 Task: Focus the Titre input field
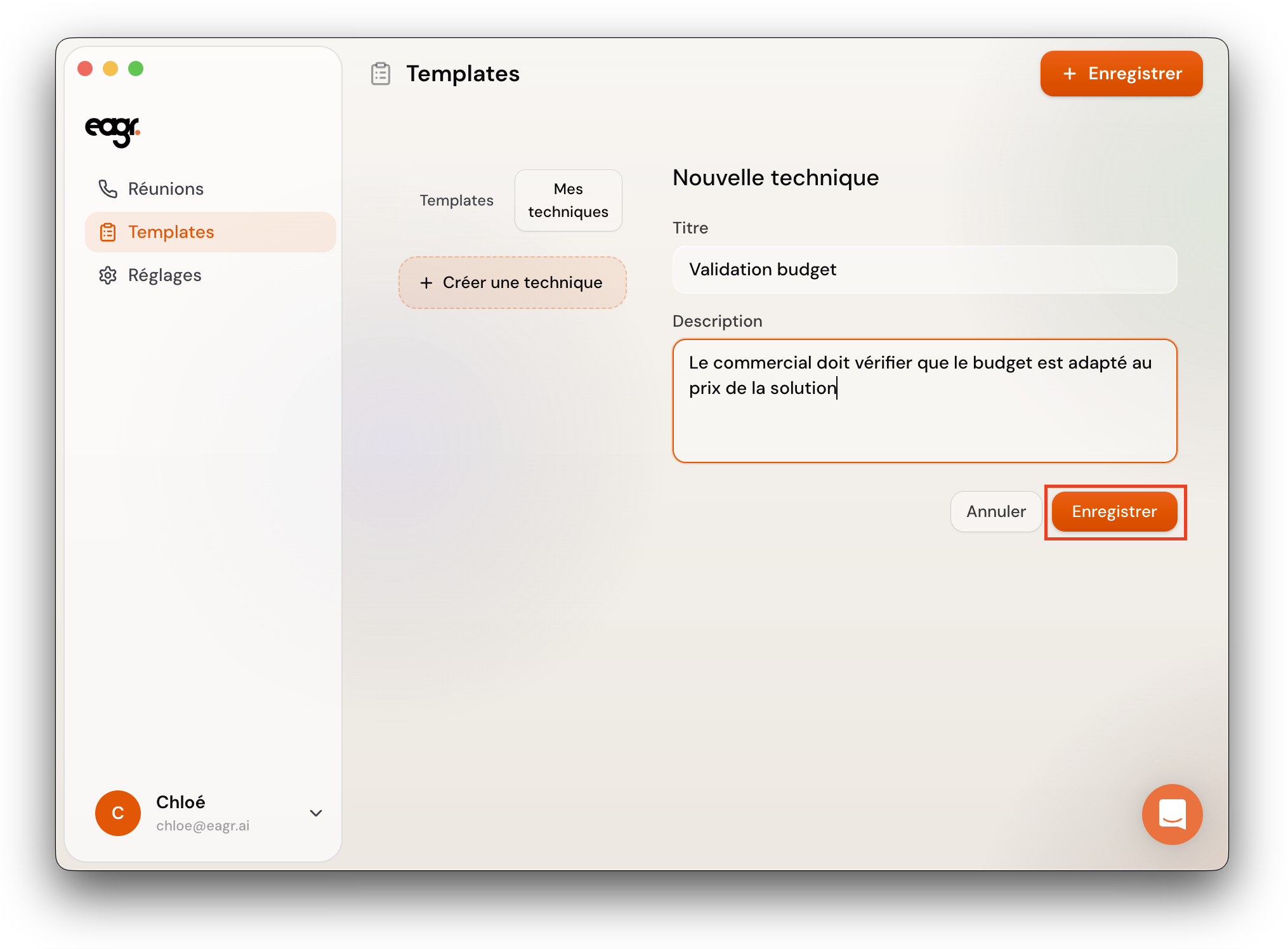(924, 270)
